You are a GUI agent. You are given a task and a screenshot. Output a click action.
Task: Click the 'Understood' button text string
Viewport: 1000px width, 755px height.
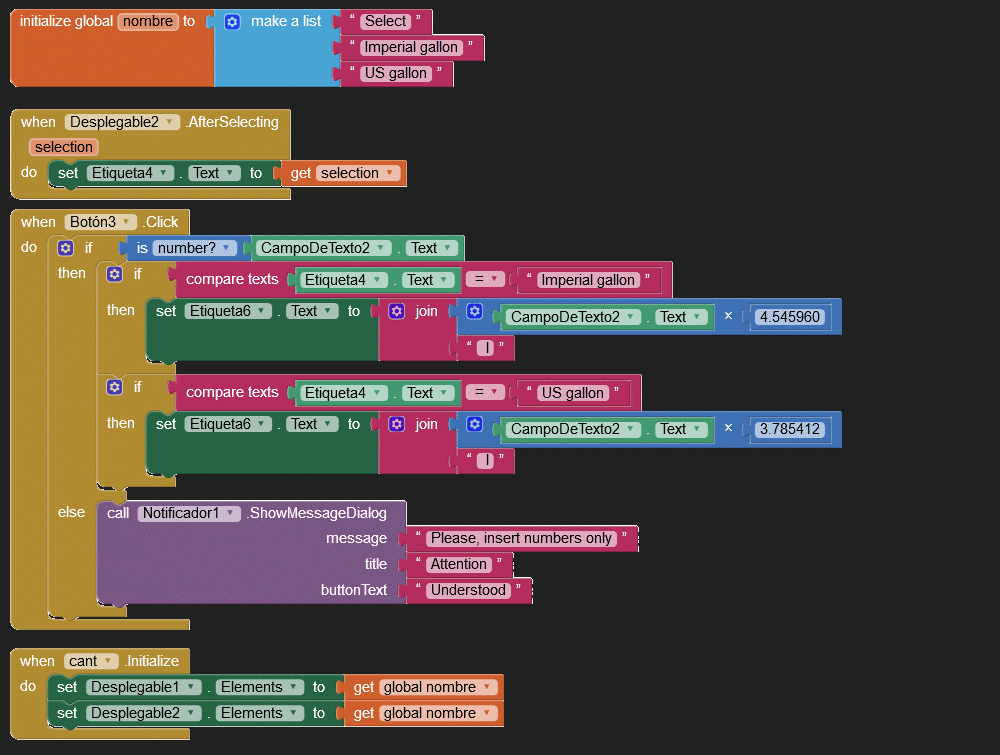[468, 590]
